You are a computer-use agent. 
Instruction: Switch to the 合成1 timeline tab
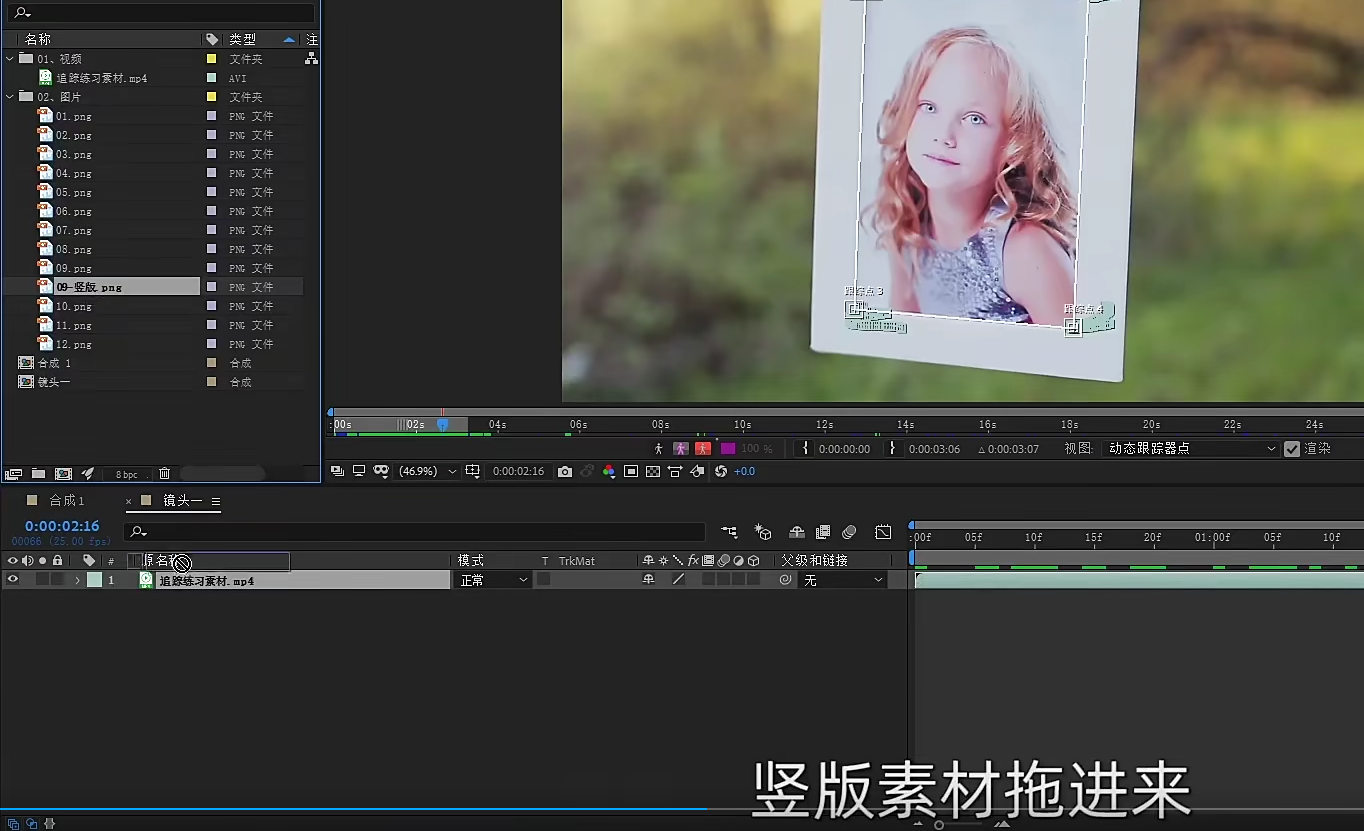click(x=67, y=500)
